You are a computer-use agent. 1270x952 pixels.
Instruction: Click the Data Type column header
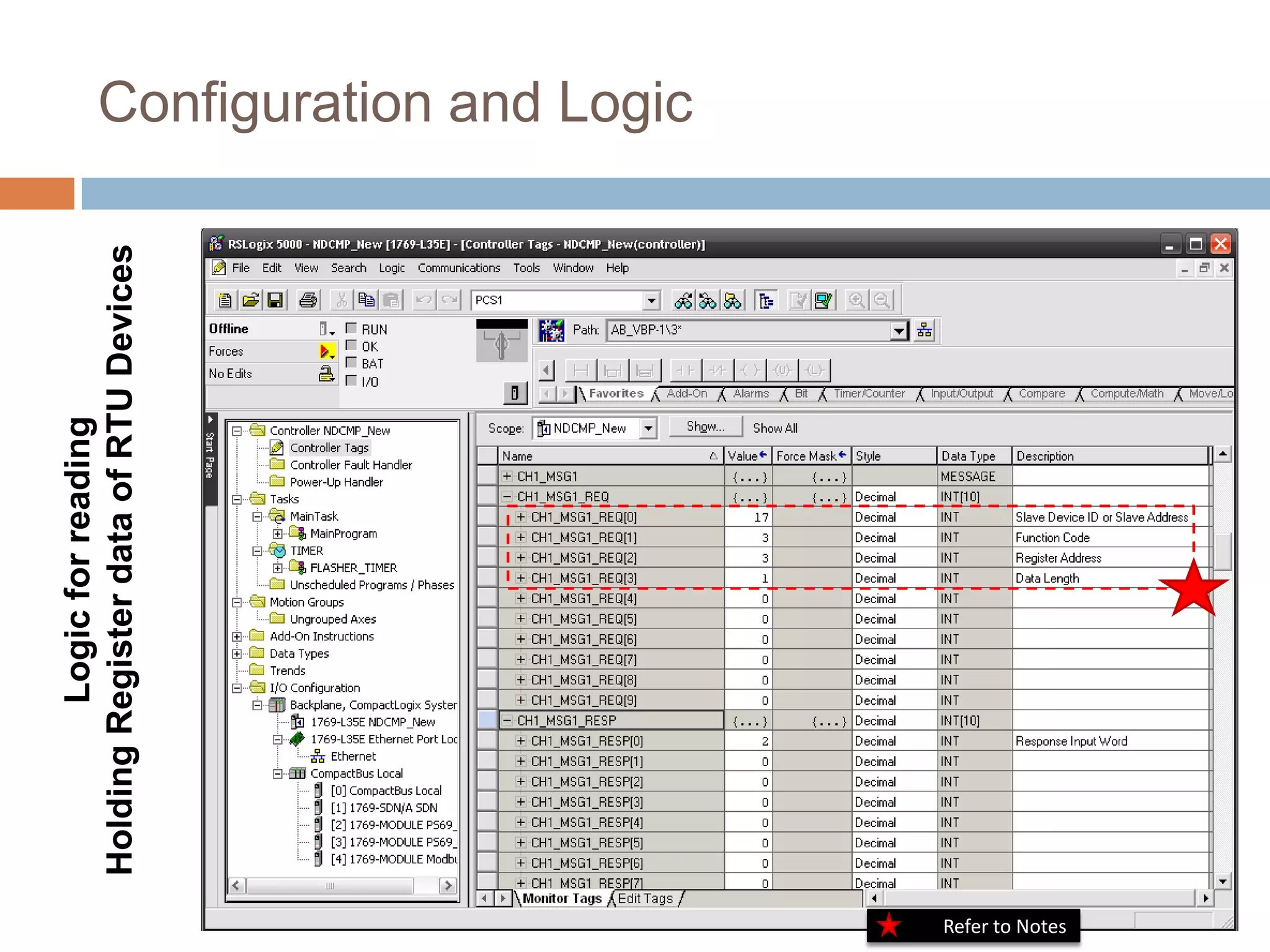click(974, 456)
